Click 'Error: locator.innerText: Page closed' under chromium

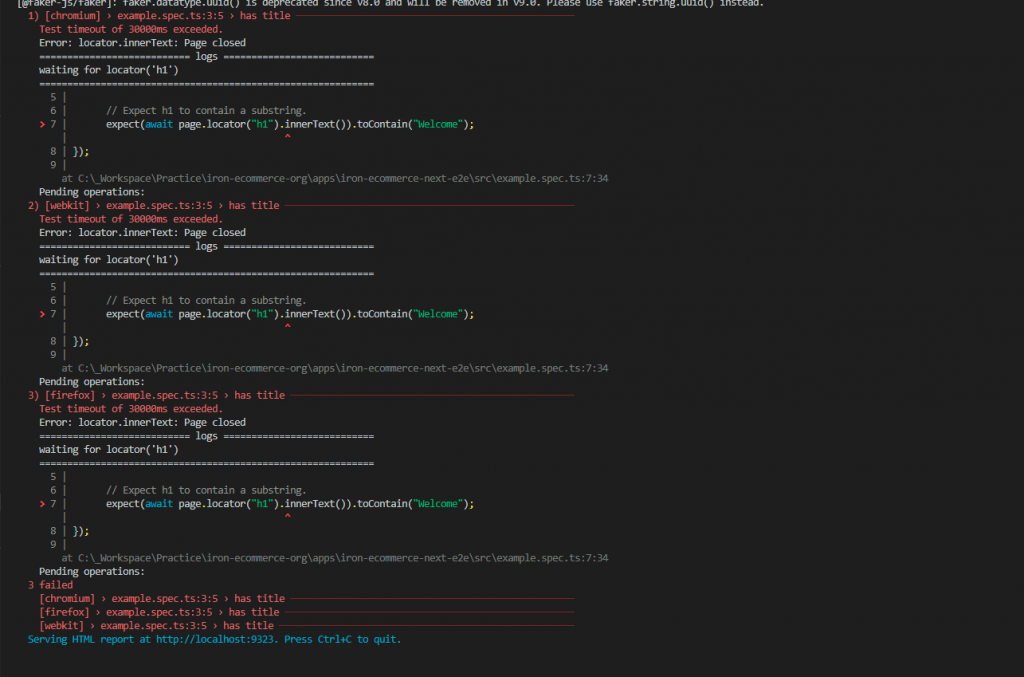(142, 43)
